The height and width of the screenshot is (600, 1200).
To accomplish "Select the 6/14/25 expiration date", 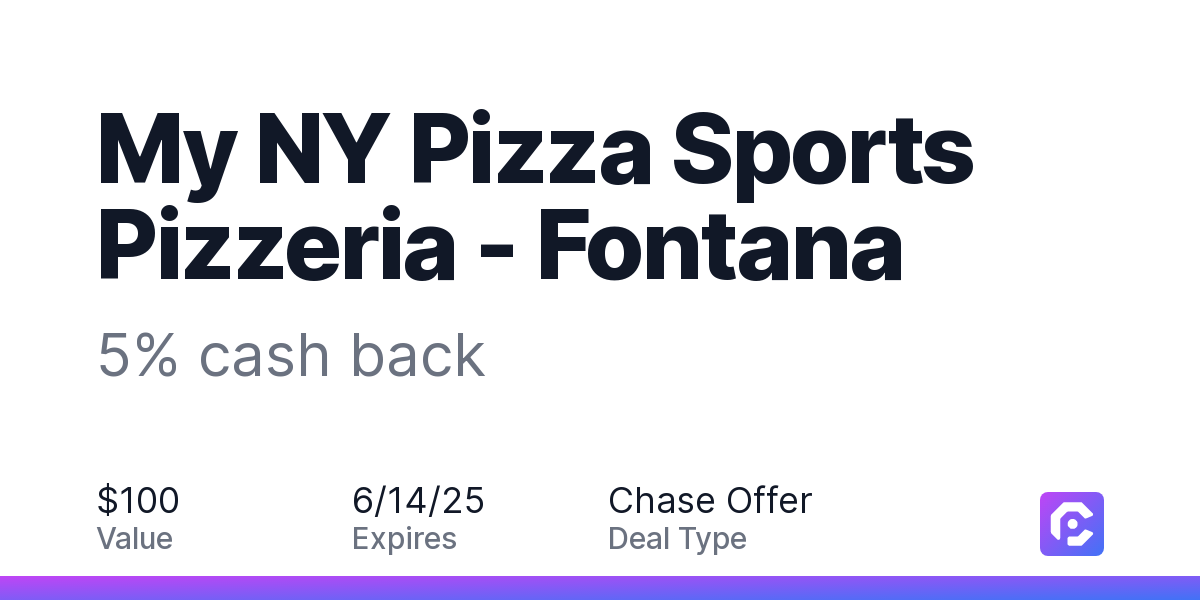I will tap(418, 500).
